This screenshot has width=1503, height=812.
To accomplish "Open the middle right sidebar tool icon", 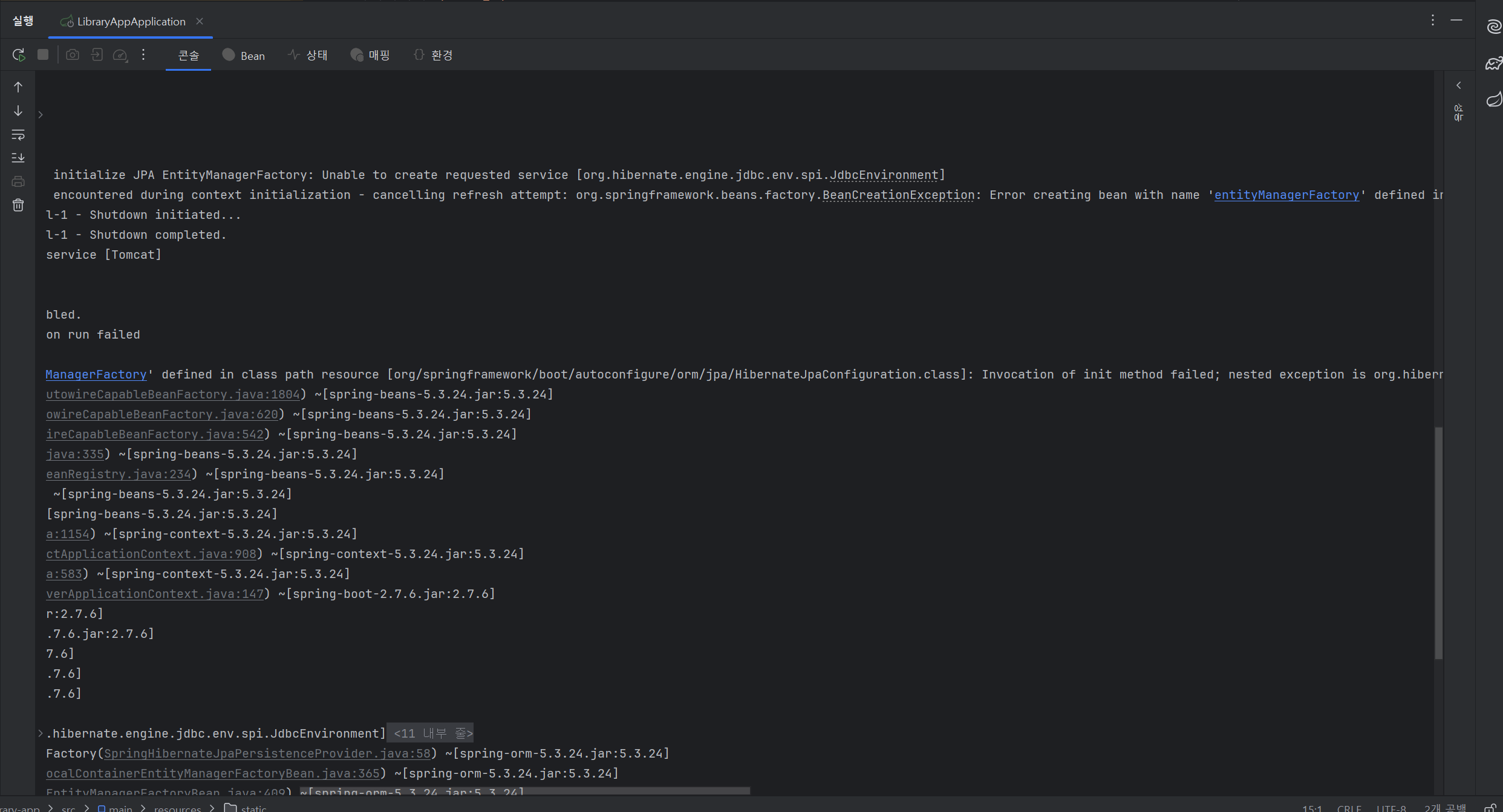I will click(1494, 63).
